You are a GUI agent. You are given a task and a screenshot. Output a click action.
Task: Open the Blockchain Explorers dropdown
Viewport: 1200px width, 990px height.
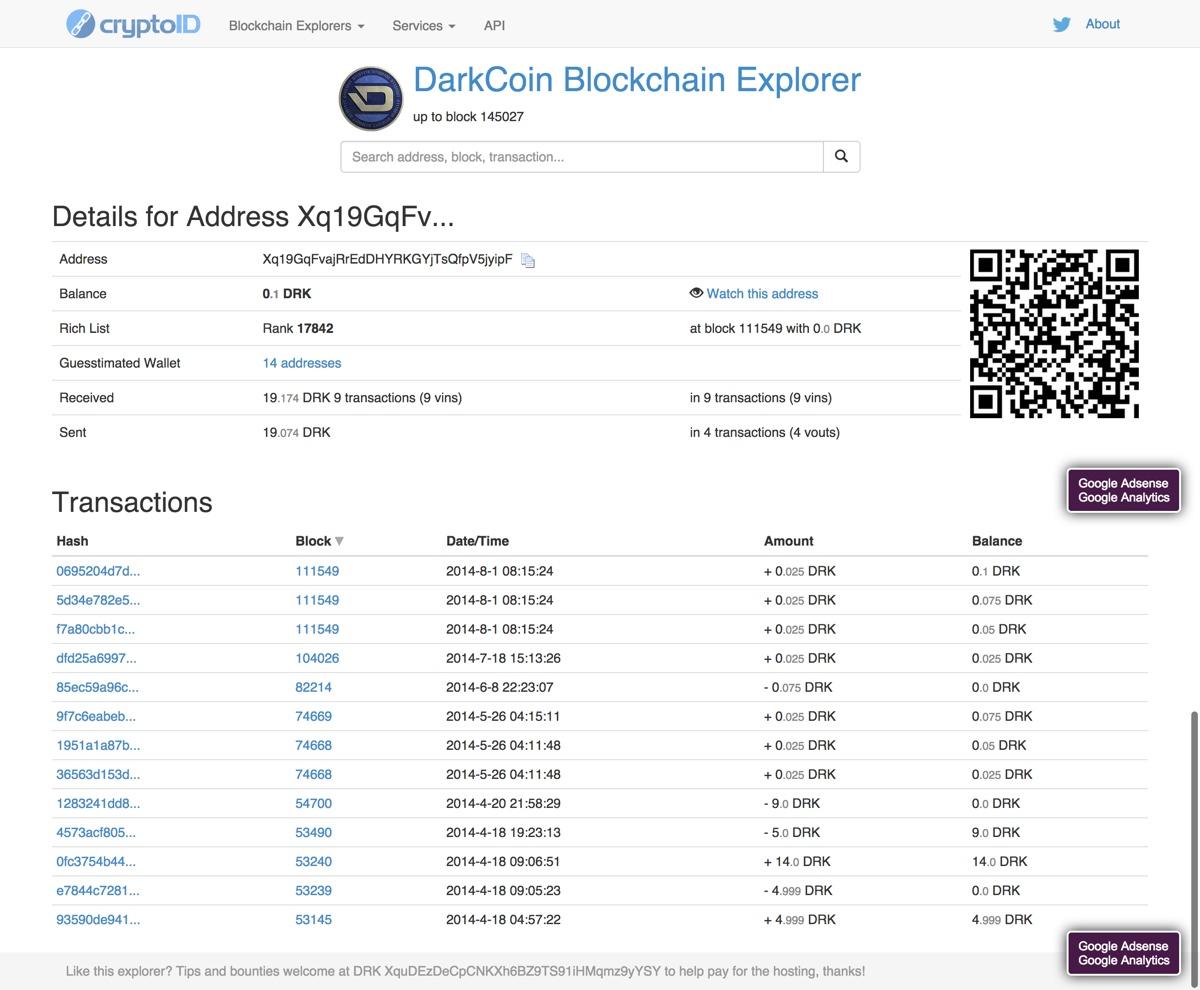[x=296, y=25]
